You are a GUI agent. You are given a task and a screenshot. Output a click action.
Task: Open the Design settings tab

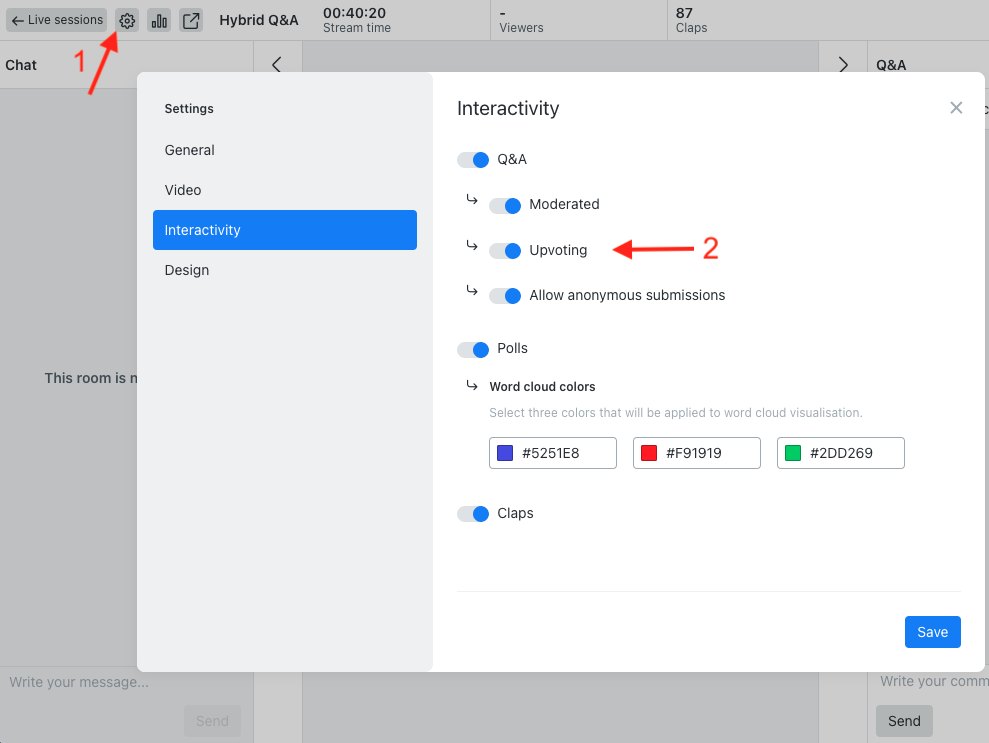pos(285,270)
